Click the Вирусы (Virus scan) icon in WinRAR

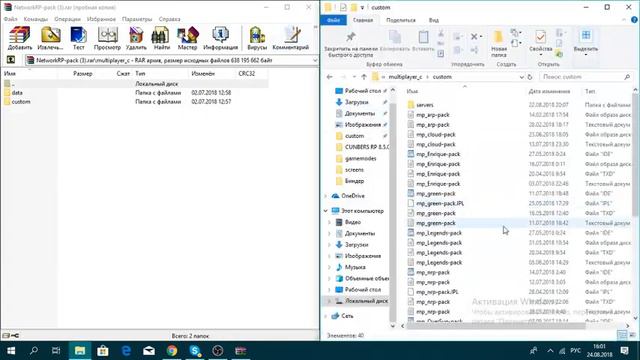point(257,38)
